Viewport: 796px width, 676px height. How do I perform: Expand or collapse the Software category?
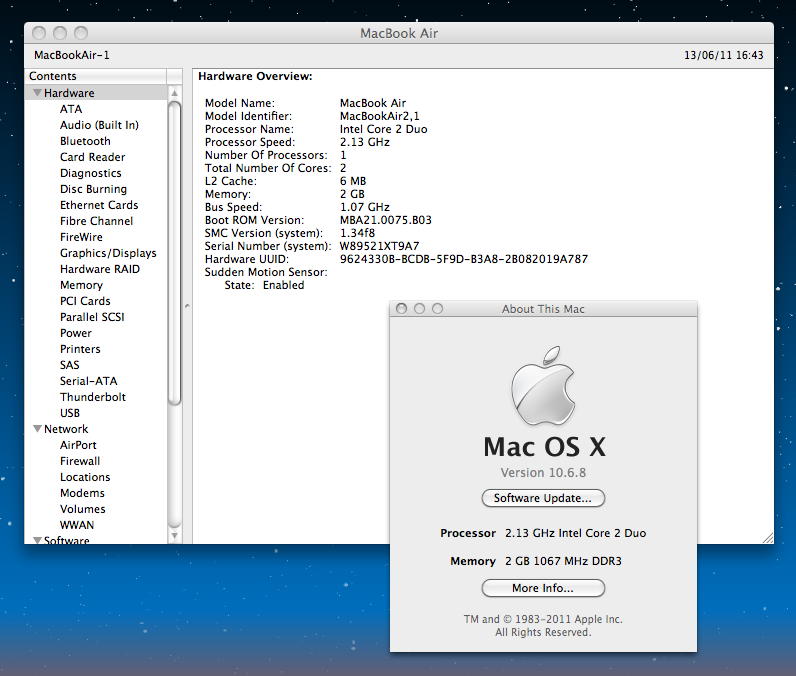[x=37, y=540]
